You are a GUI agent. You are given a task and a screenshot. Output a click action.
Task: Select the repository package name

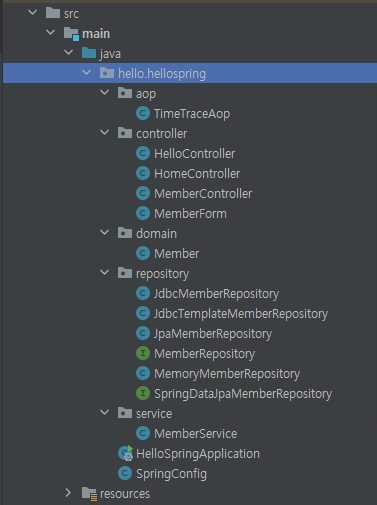(x=163, y=274)
